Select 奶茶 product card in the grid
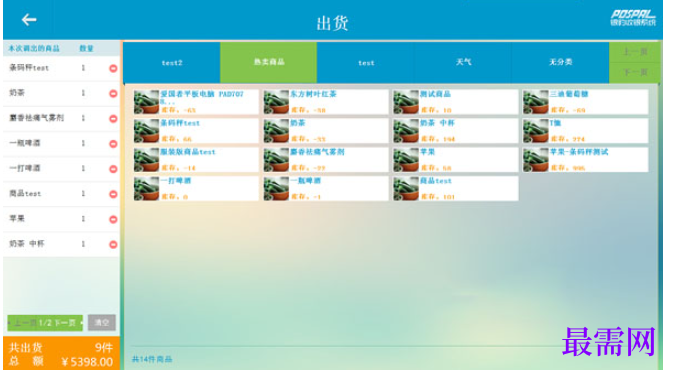The height and width of the screenshot is (373, 674). coord(326,131)
